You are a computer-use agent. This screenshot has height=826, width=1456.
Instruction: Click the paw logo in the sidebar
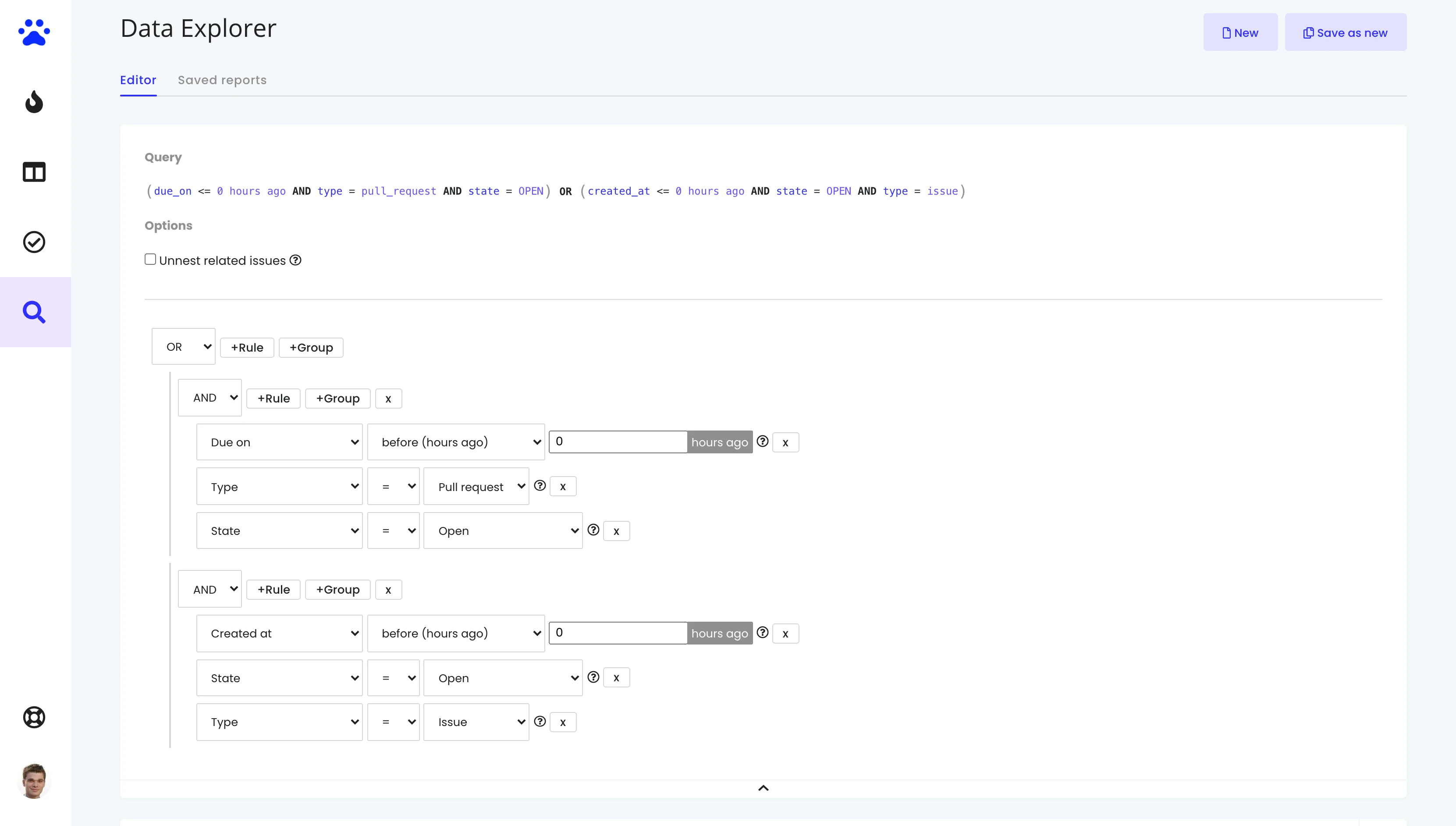(33, 32)
